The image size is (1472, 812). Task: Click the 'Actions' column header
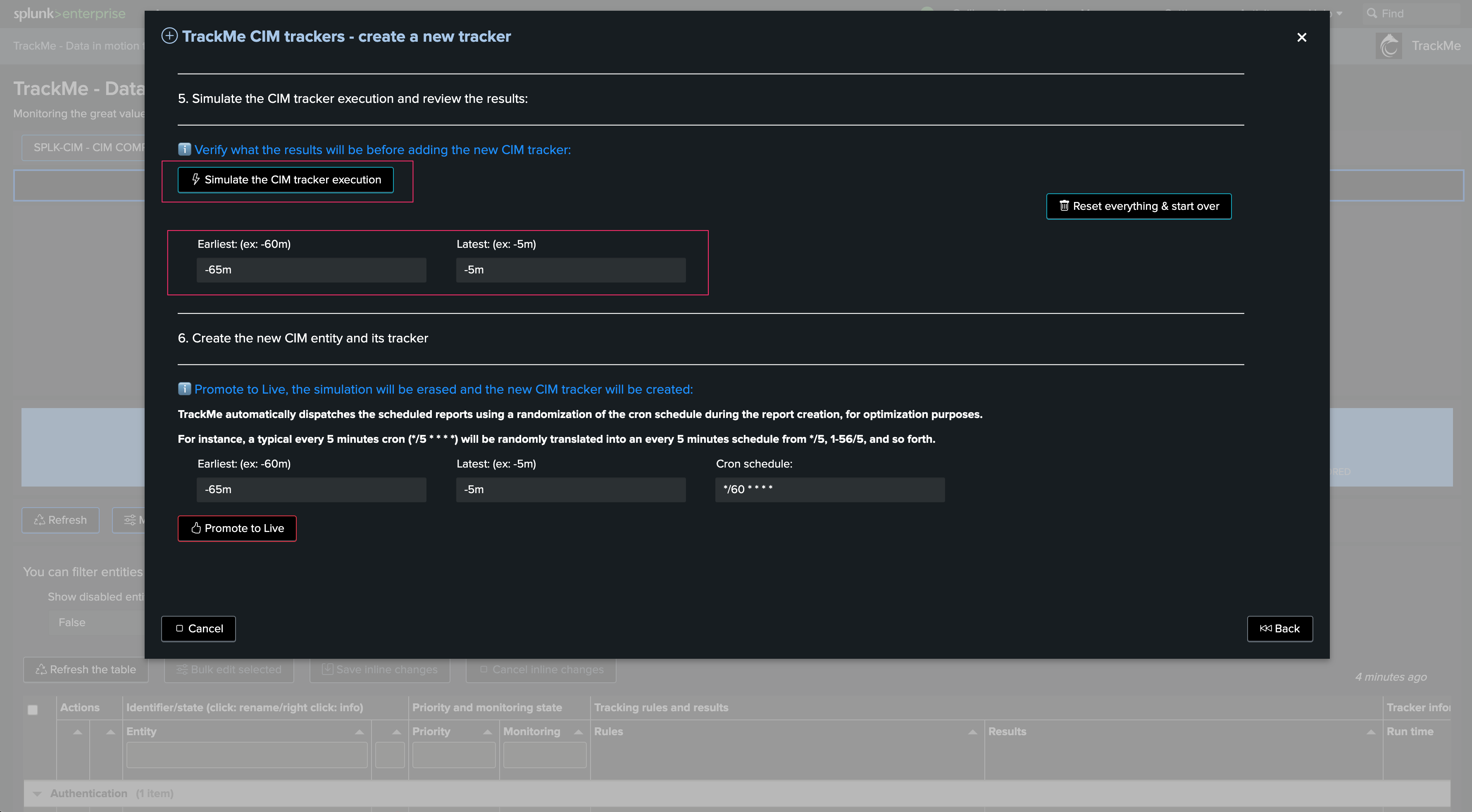[79, 708]
